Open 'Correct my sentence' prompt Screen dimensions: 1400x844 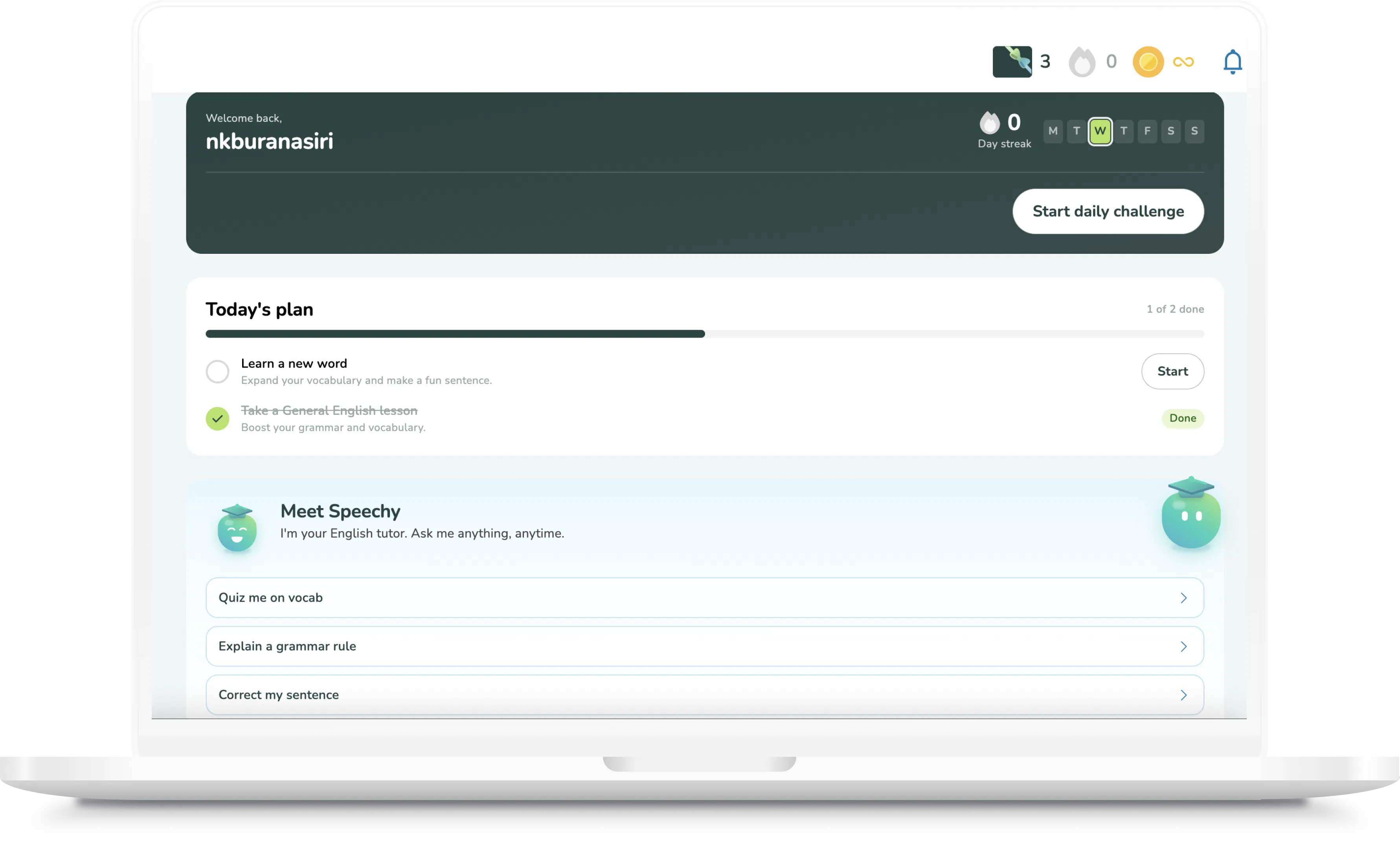click(705, 695)
